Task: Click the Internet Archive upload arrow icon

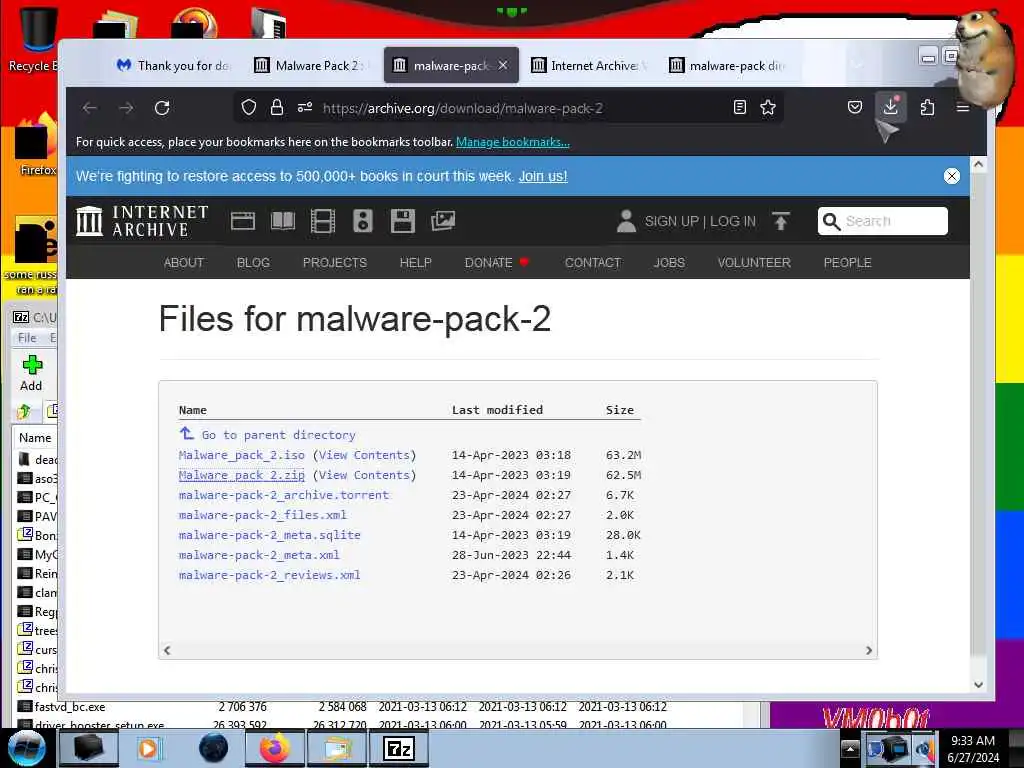Action: pos(780,221)
